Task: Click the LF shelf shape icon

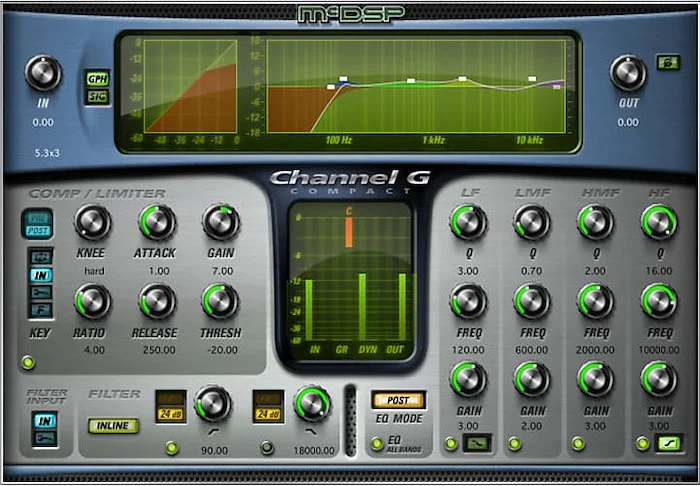Action: (x=477, y=444)
